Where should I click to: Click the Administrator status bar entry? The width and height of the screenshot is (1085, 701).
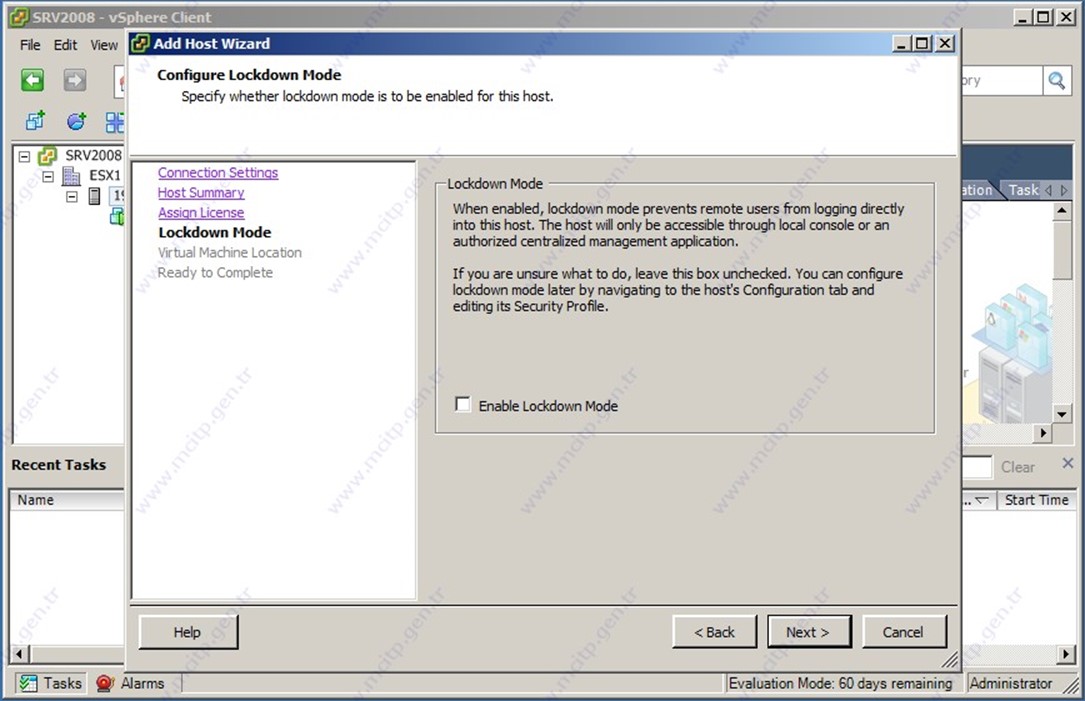coord(1010,684)
